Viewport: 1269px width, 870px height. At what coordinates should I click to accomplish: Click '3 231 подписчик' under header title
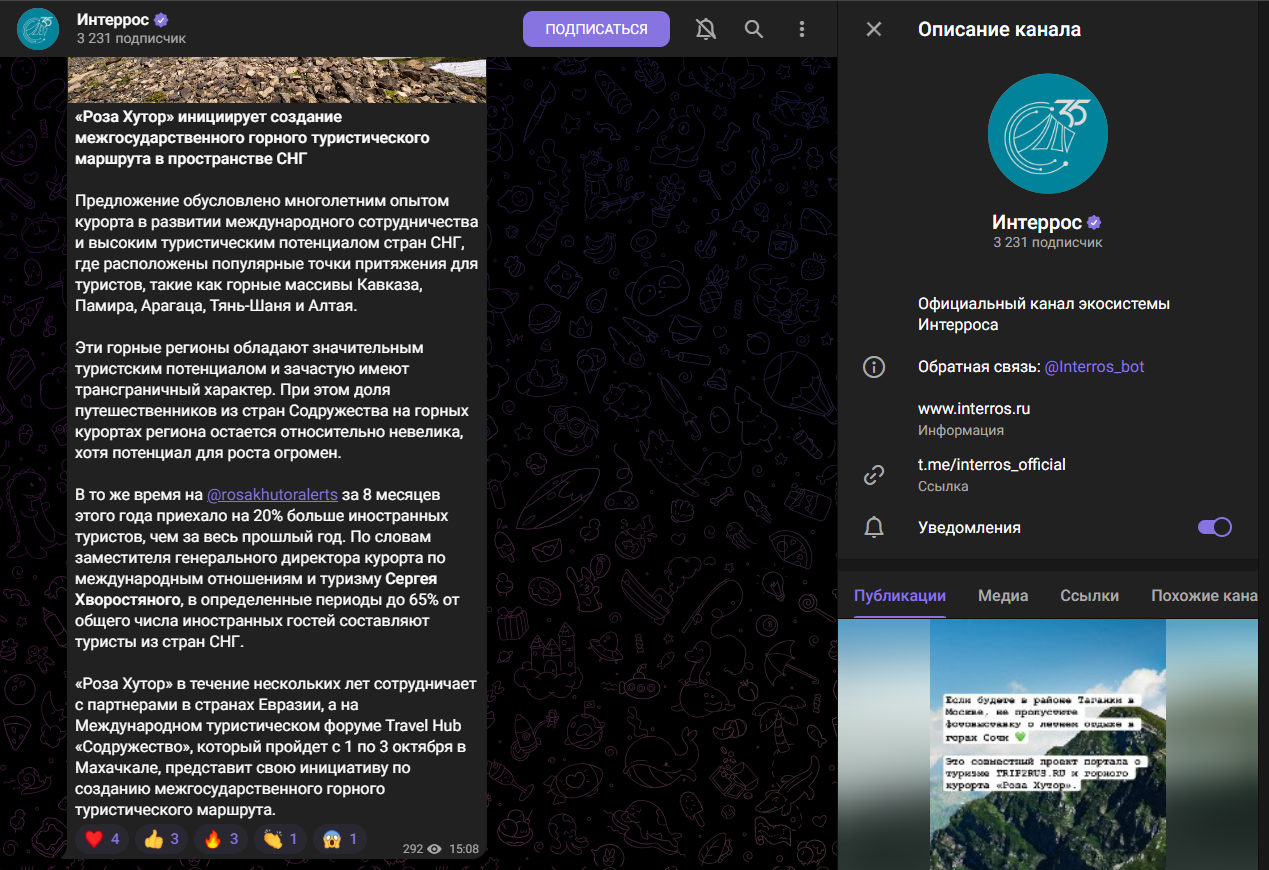point(131,39)
